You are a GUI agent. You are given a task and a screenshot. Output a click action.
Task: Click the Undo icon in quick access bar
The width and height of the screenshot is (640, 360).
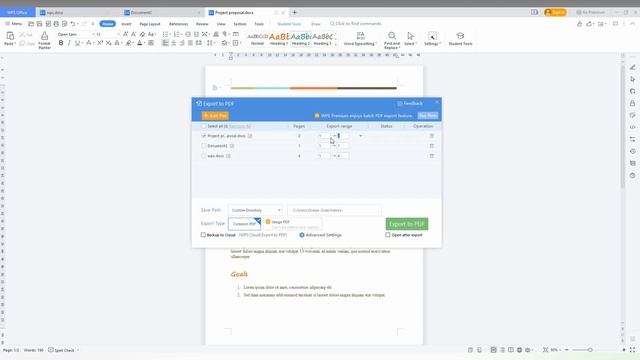pos(73,24)
